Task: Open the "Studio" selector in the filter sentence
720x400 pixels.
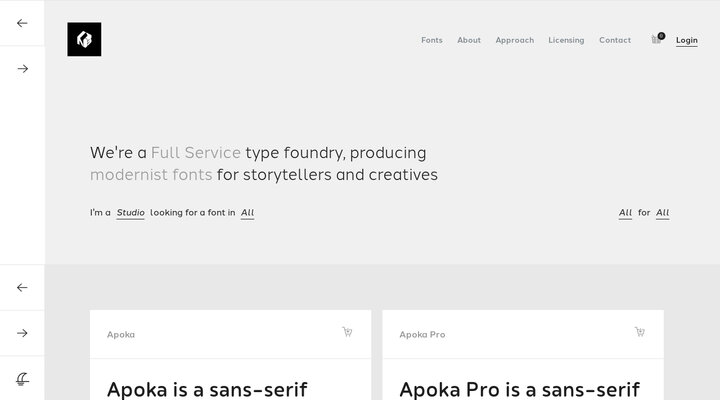Action: pos(130,213)
